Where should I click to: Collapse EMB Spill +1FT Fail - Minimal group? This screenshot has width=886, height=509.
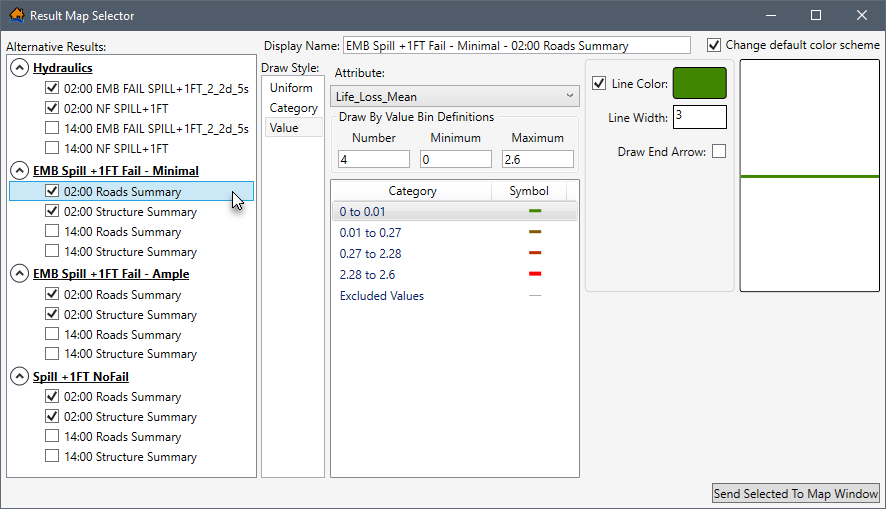19,171
